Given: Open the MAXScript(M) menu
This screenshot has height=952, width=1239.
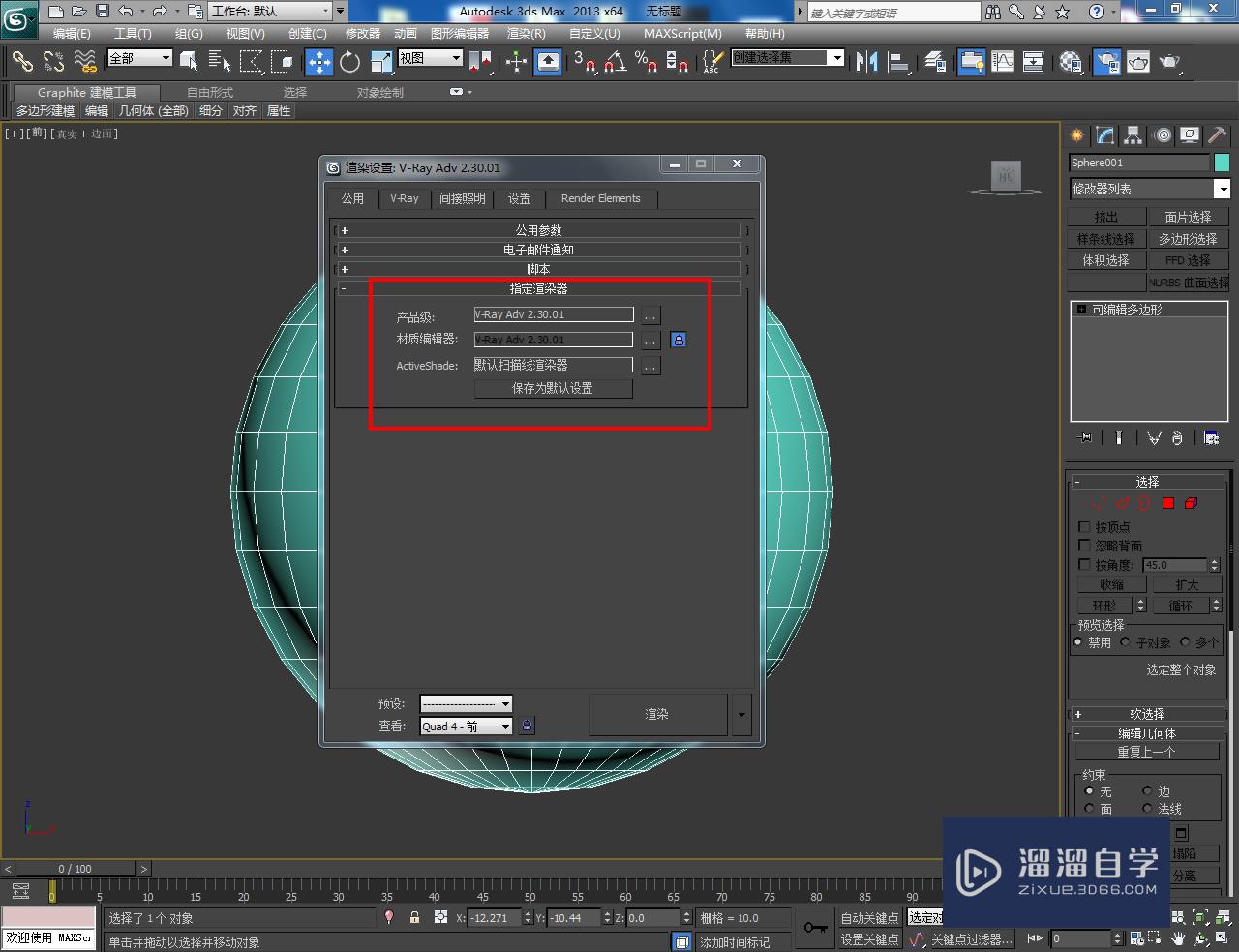Looking at the screenshot, I should pyautogui.click(x=682, y=33).
